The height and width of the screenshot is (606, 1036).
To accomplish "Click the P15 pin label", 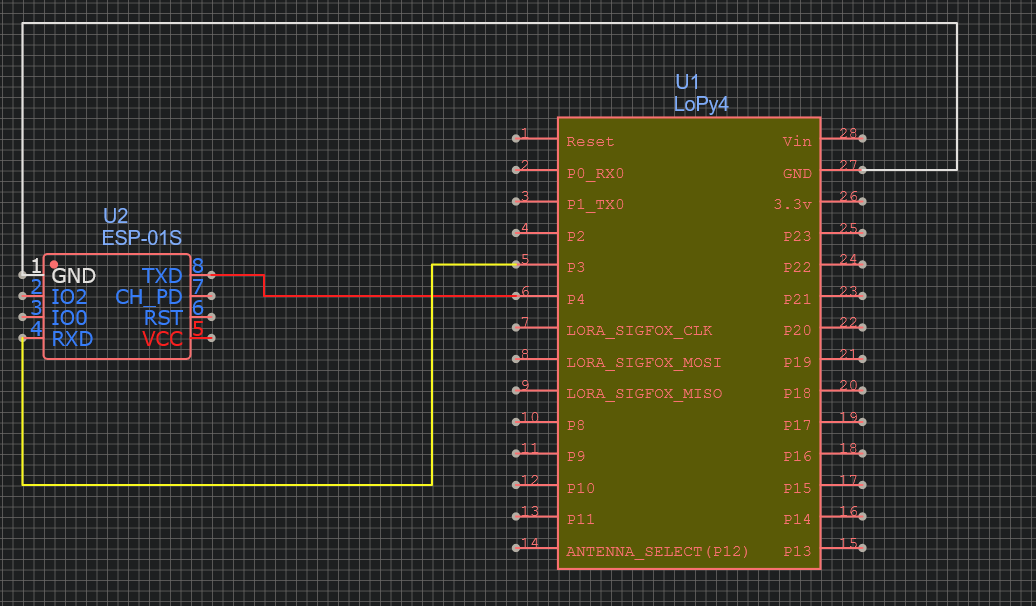I will coord(797,488).
